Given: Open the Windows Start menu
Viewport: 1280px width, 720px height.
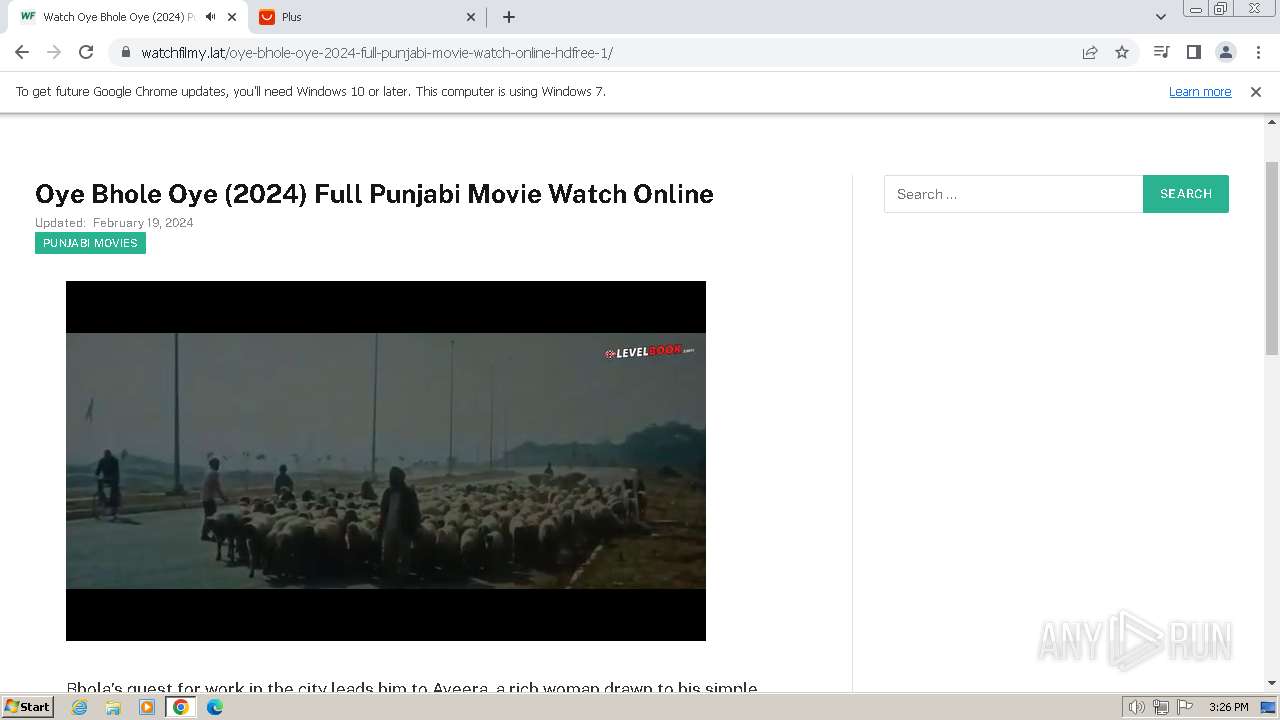Looking at the screenshot, I should click(27, 706).
